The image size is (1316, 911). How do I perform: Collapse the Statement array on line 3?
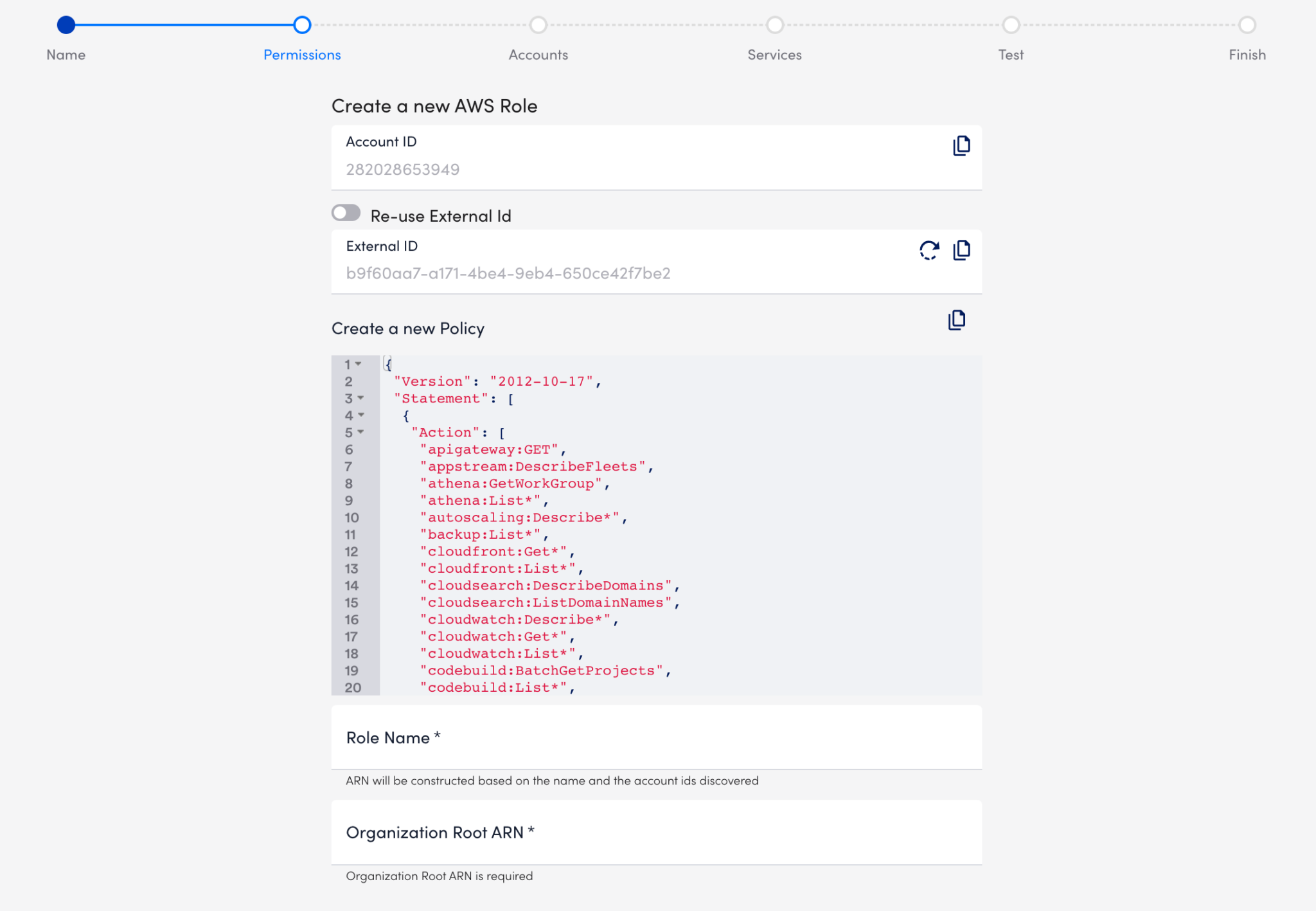[x=359, y=398]
